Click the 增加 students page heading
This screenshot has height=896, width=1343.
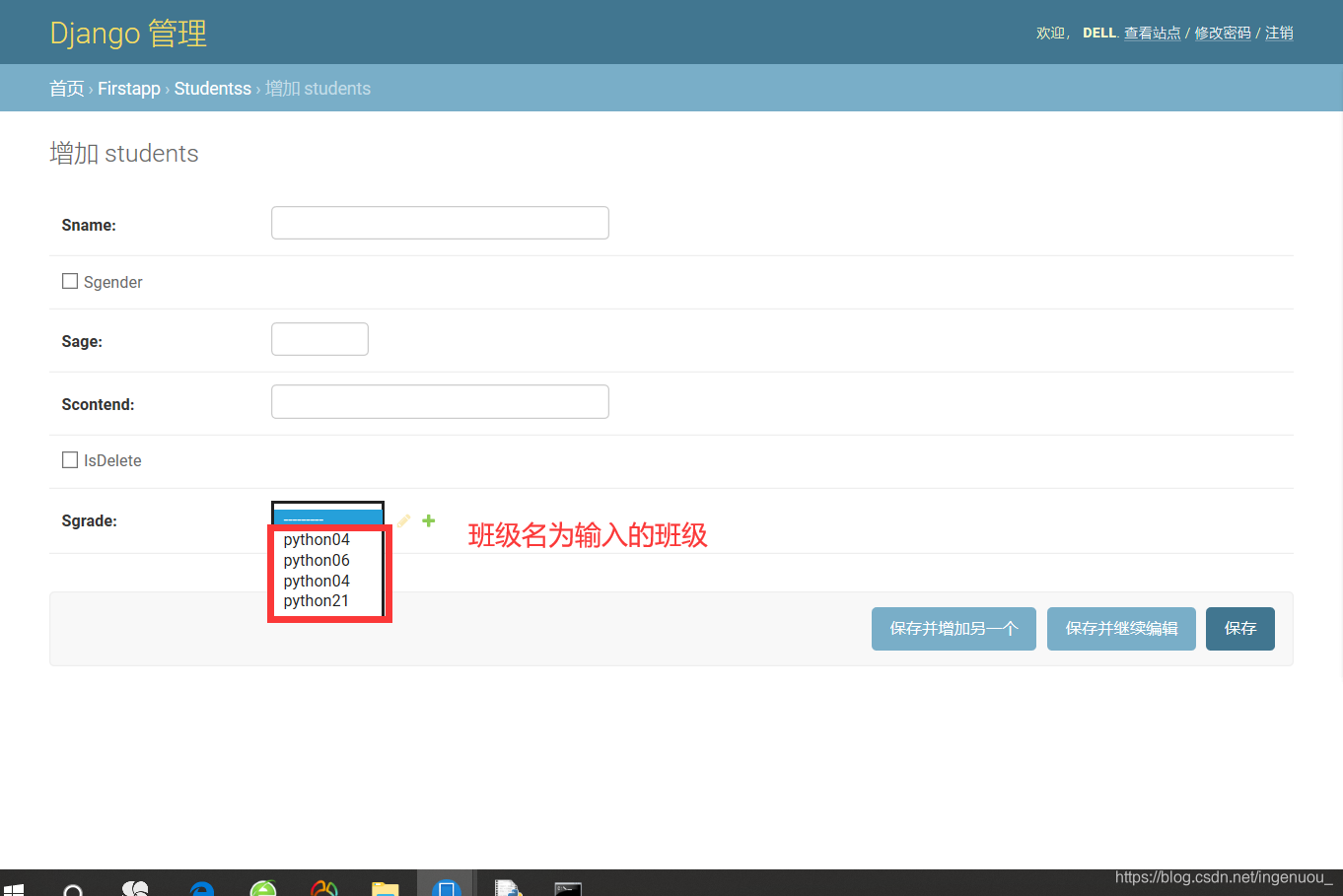click(124, 153)
